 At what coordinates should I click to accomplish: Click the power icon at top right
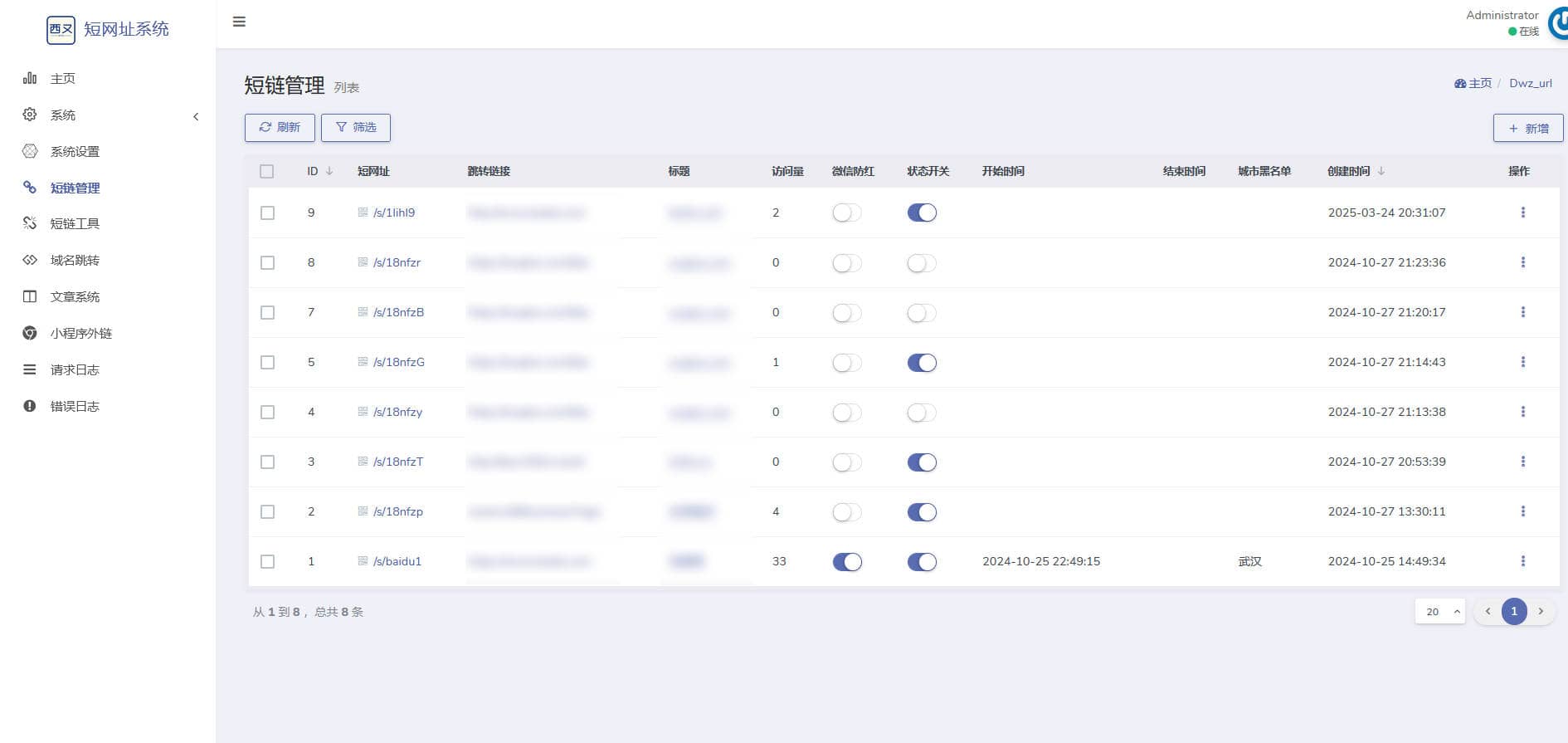click(x=1558, y=23)
